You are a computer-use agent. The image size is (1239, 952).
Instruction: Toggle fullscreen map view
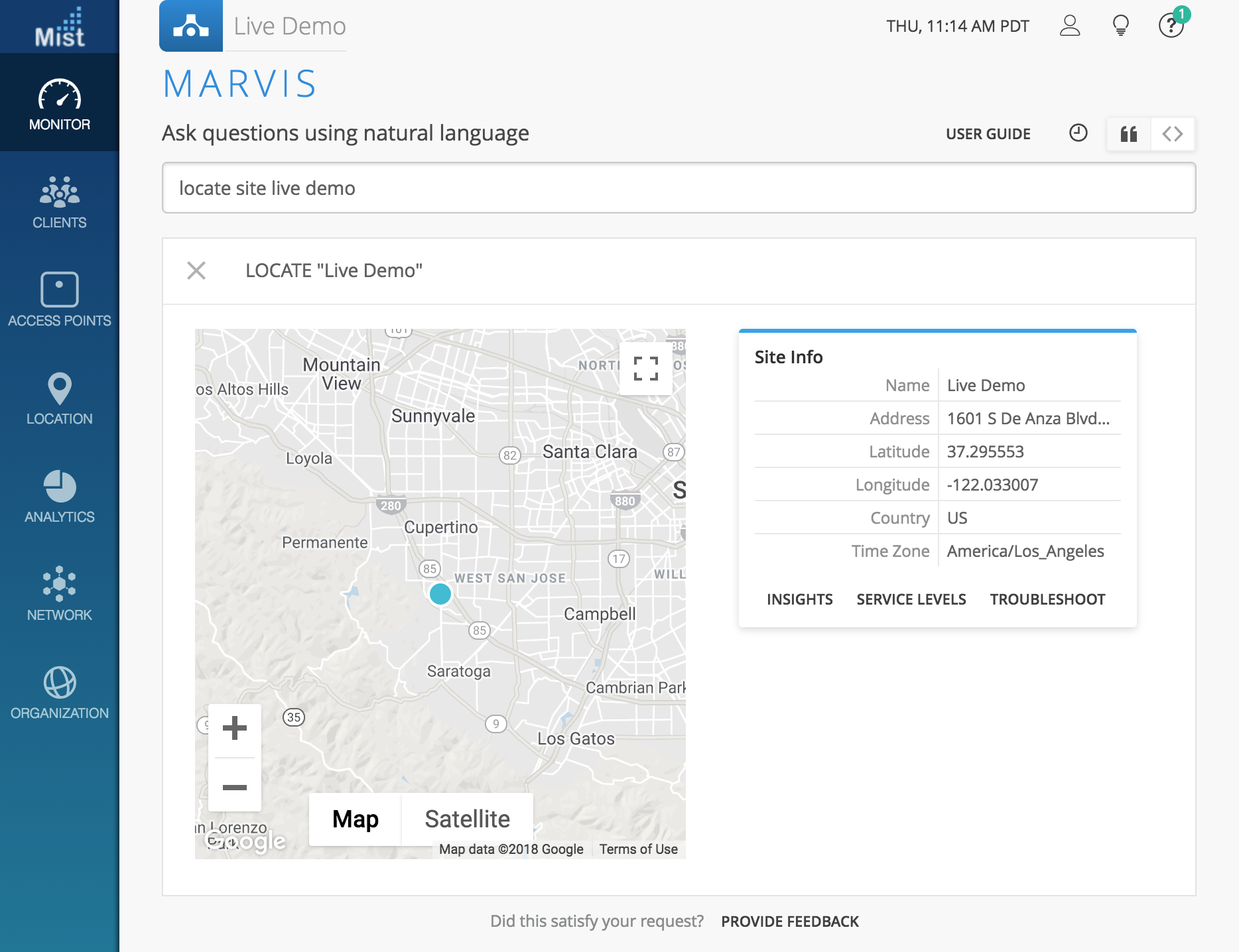pyautogui.click(x=645, y=369)
